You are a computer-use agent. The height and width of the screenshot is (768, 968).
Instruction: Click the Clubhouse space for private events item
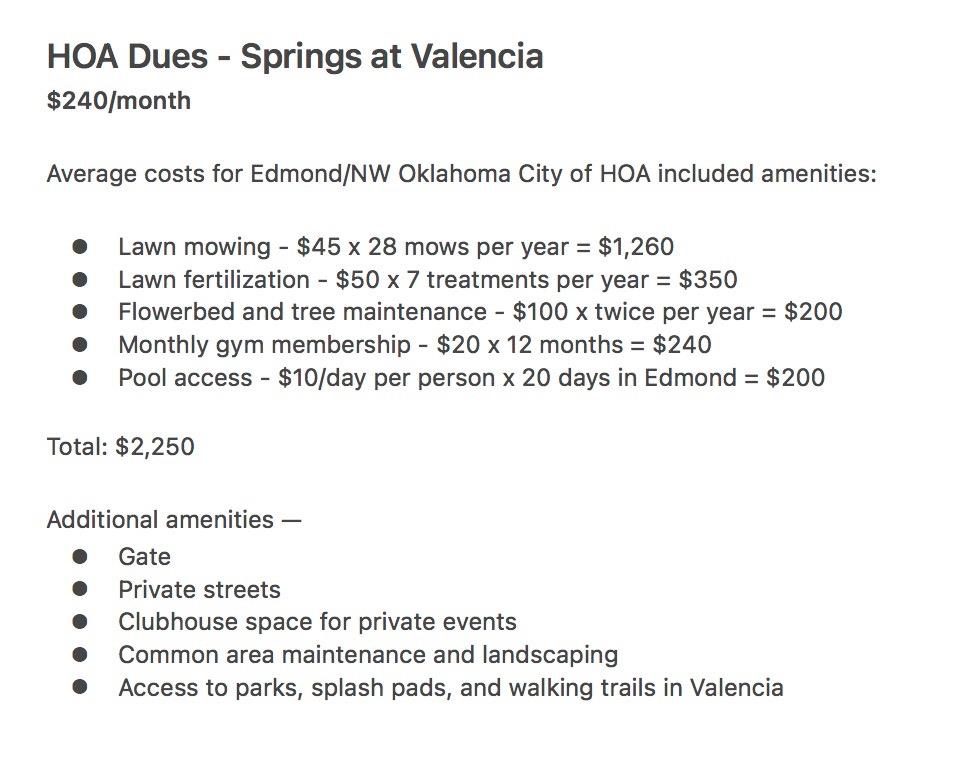tap(317, 622)
